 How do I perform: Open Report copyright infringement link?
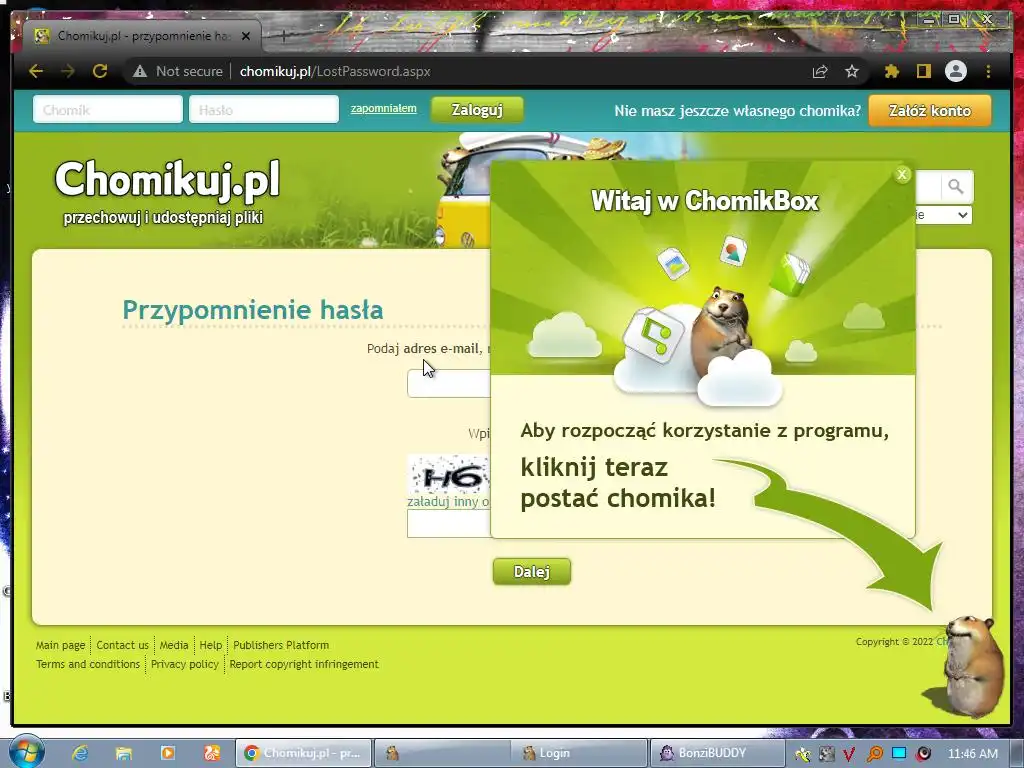(304, 664)
